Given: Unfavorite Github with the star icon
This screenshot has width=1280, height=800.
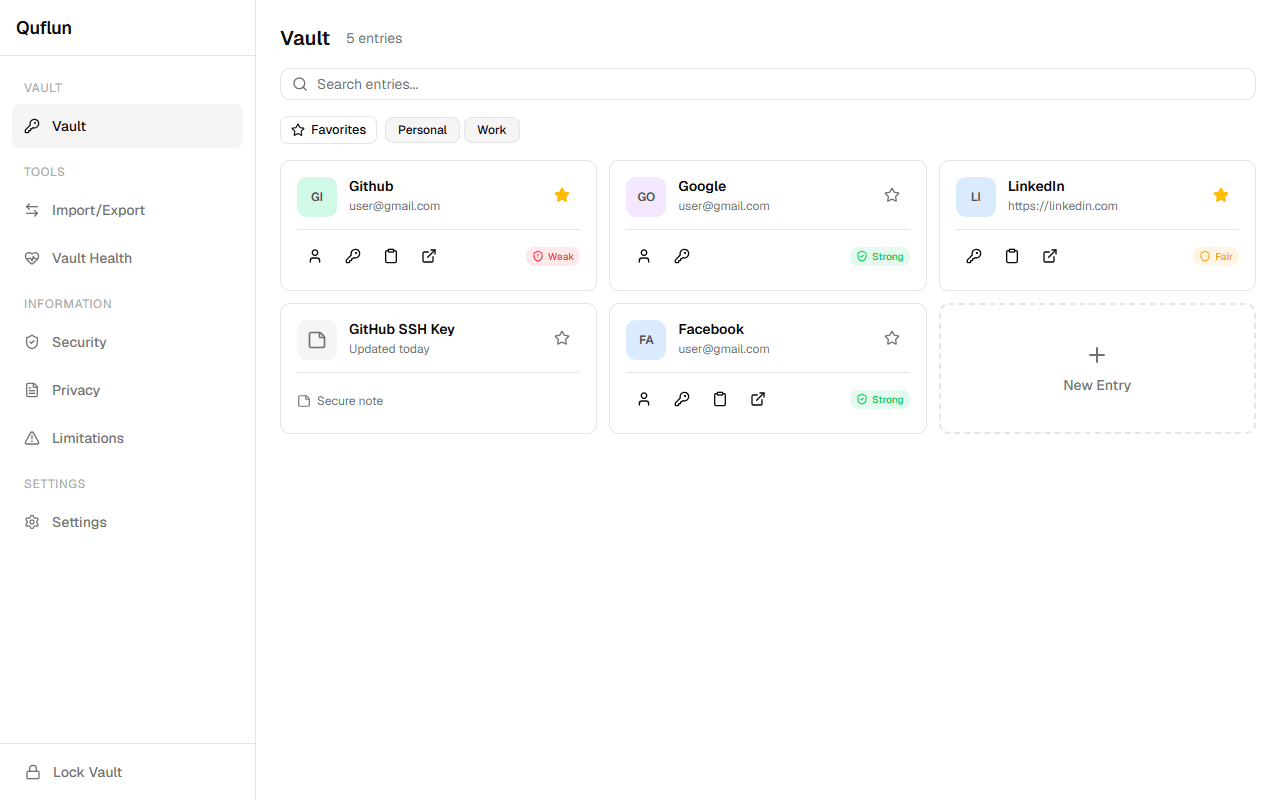Looking at the screenshot, I should (562, 195).
